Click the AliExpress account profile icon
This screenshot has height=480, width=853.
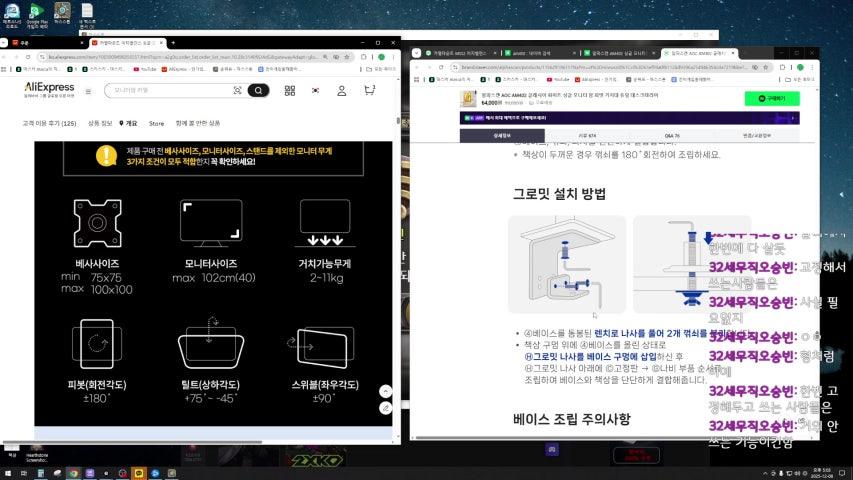tap(342, 90)
